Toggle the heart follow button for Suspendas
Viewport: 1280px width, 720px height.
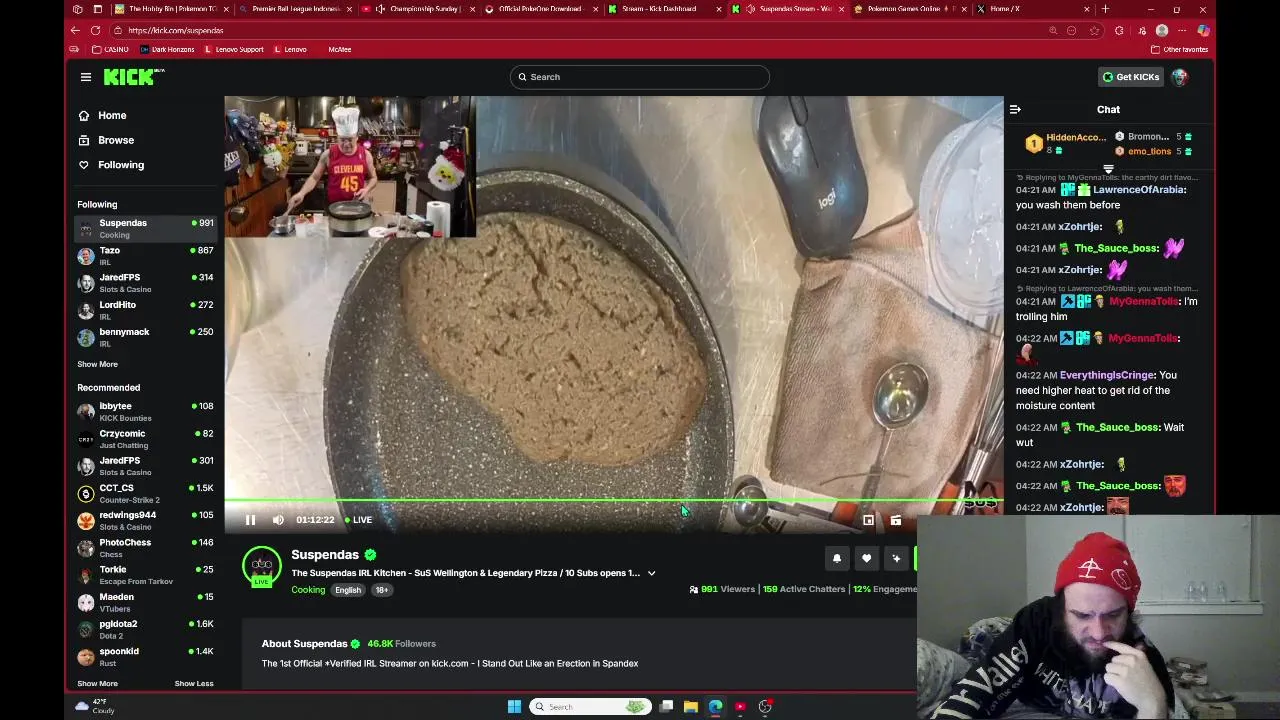(x=867, y=559)
